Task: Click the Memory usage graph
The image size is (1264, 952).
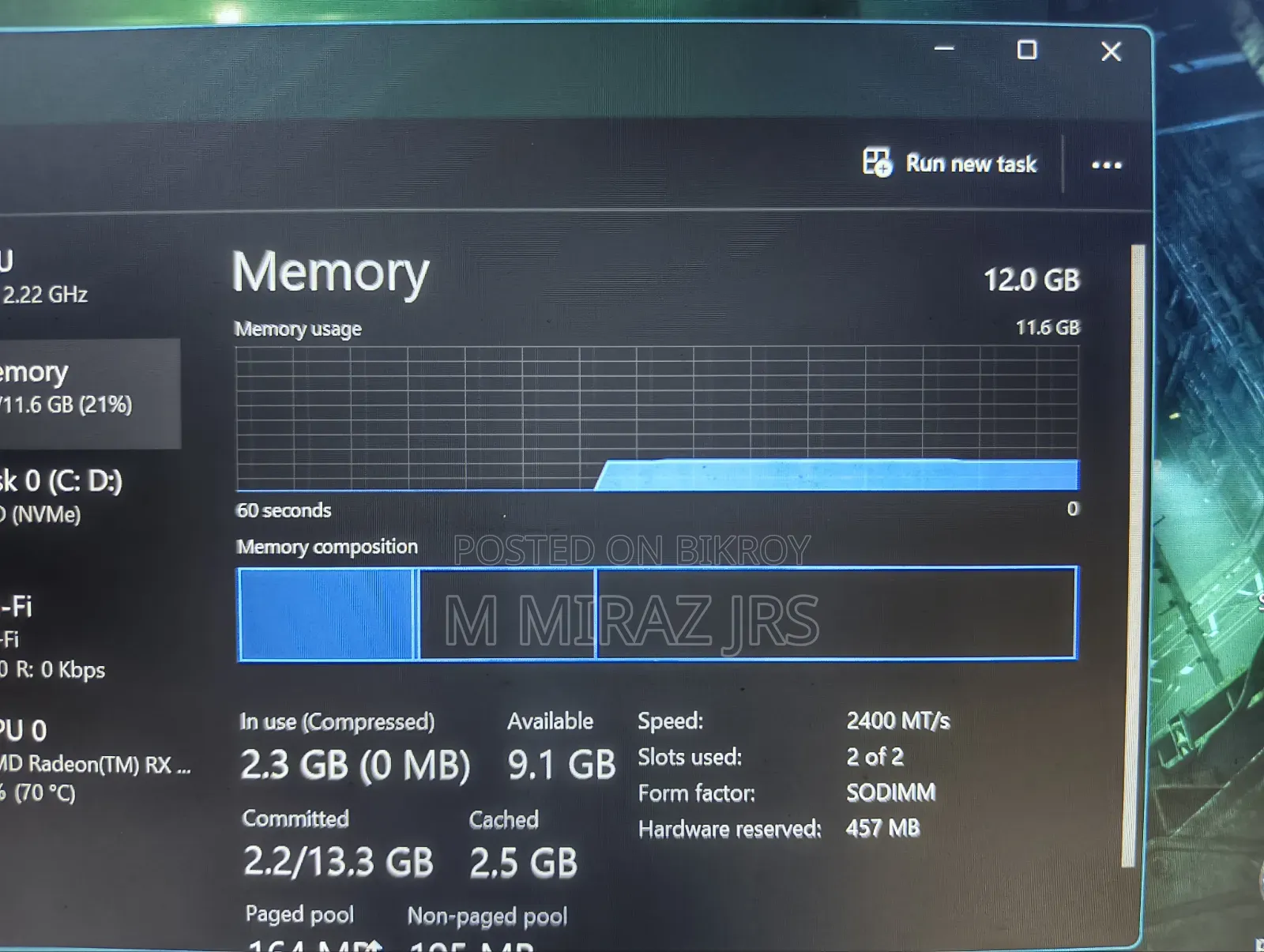Action: click(x=657, y=419)
